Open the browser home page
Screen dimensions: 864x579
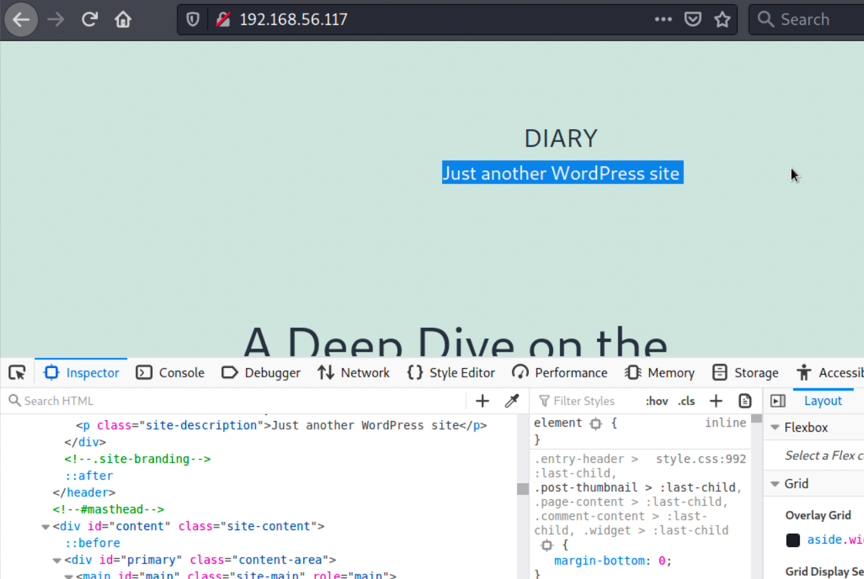tap(123, 20)
